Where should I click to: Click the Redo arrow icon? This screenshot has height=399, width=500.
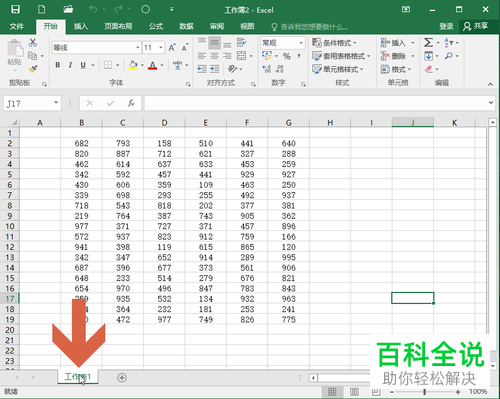pyautogui.click(x=118, y=9)
